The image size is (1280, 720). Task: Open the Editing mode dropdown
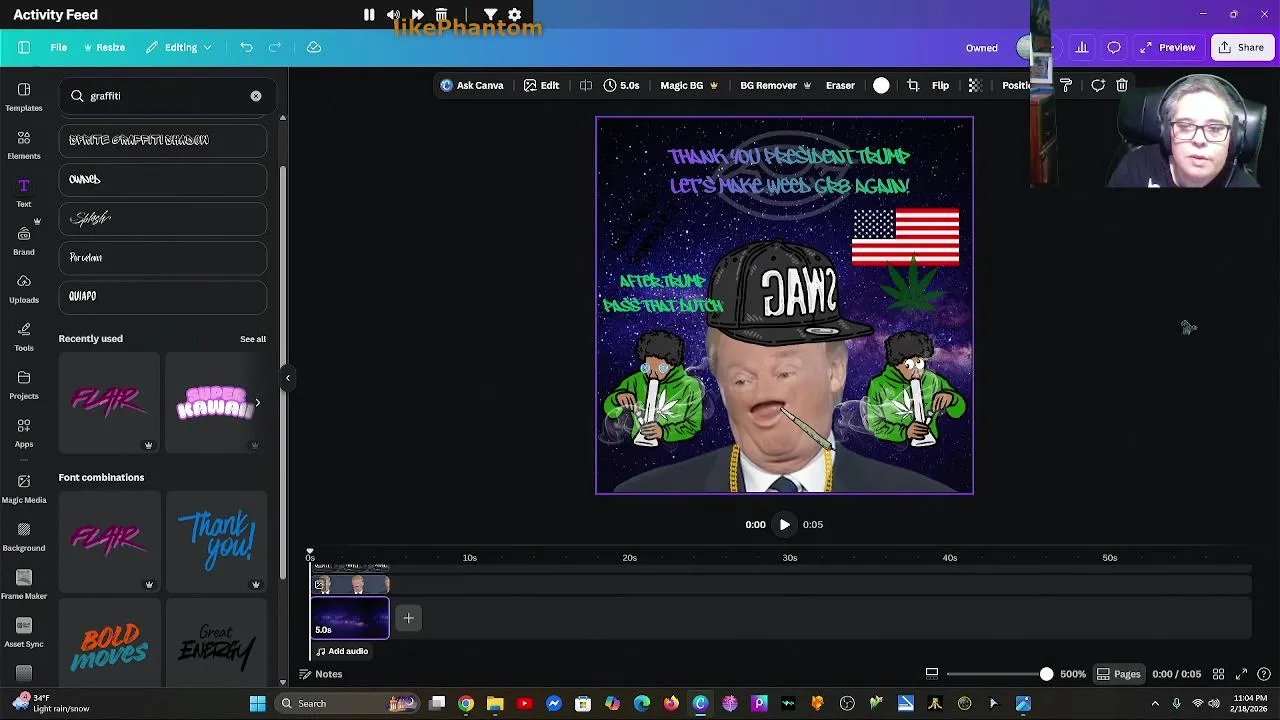(179, 47)
